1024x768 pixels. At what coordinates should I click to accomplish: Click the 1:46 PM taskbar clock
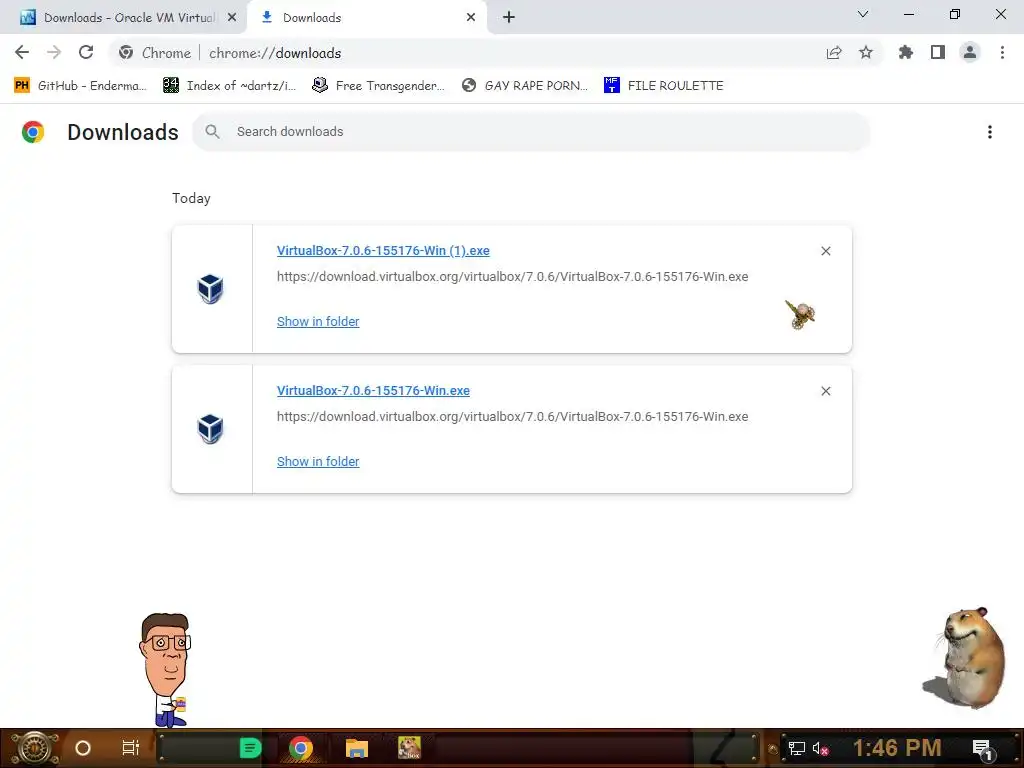(897, 748)
